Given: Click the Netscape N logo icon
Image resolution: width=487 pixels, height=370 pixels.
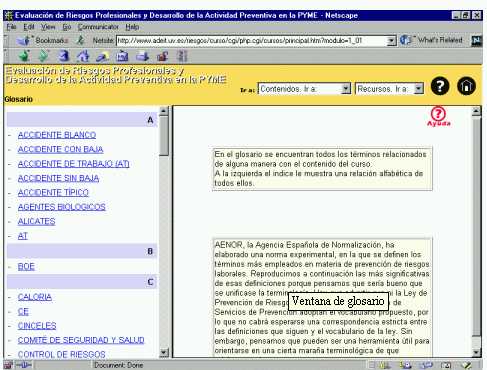Looking at the screenshot, I should pyautogui.click(x=477, y=40).
